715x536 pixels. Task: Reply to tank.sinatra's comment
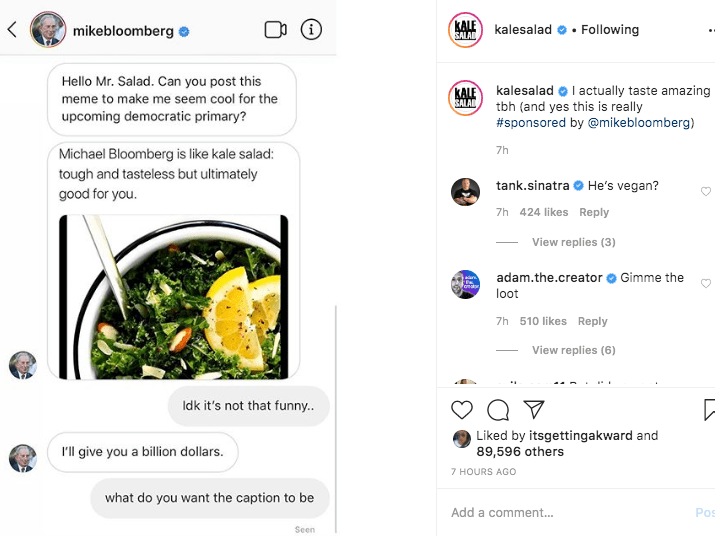coord(594,212)
